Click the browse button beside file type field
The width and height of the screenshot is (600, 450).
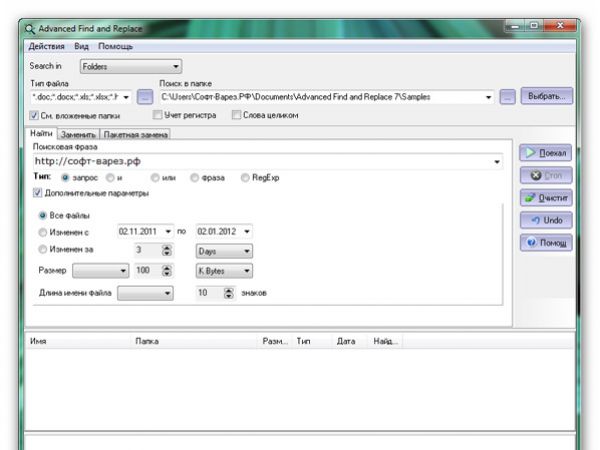coord(145,98)
